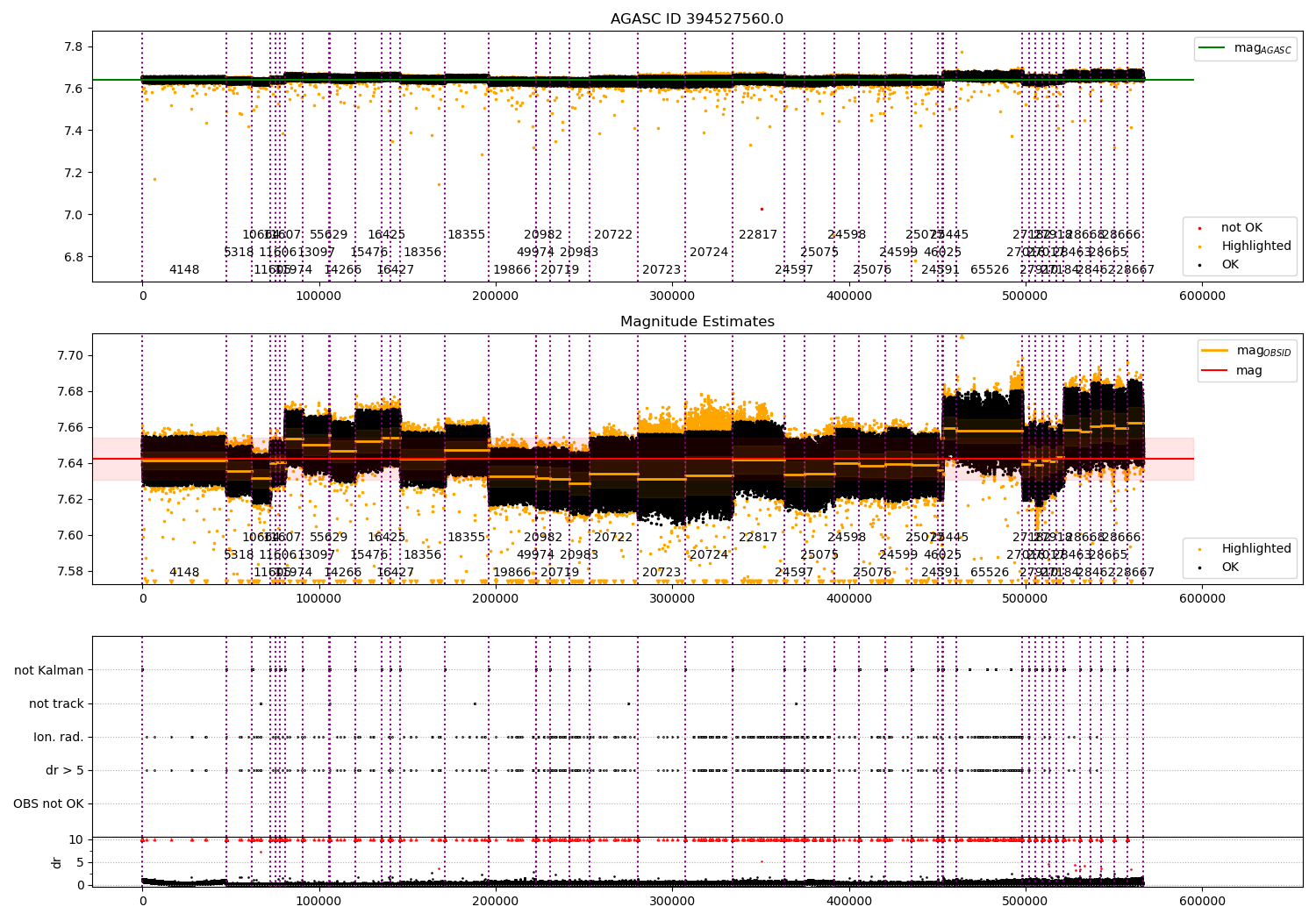The height and width of the screenshot is (921, 1316).
Task: Click the rotated "dr" y-axis label
Action: pos(57,862)
